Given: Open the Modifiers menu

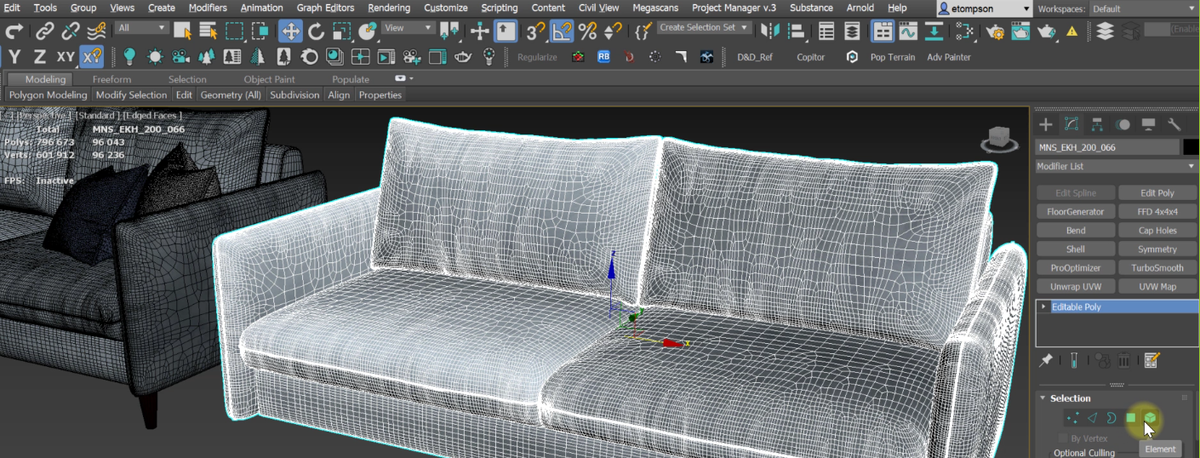Looking at the screenshot, I should (x=208, y=8).
